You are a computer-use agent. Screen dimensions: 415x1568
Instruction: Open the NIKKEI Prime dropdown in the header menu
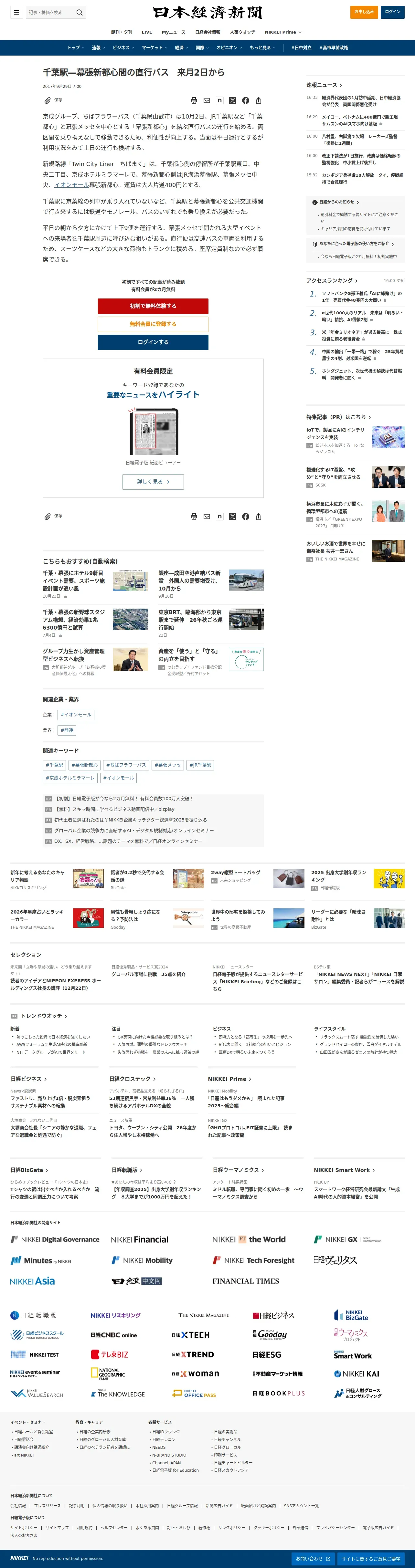point(283,32)
